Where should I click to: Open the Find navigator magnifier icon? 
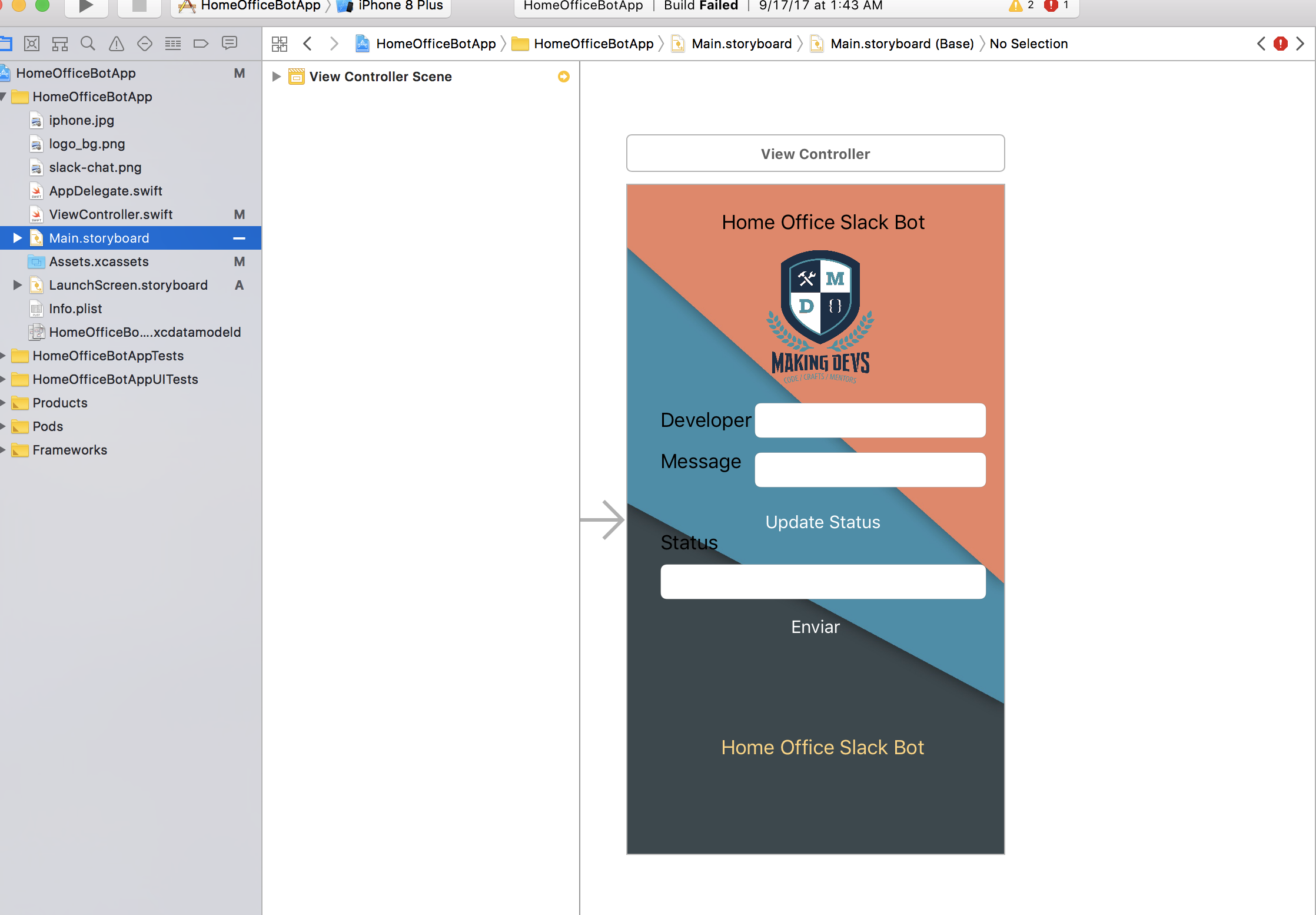coord(88,44)
